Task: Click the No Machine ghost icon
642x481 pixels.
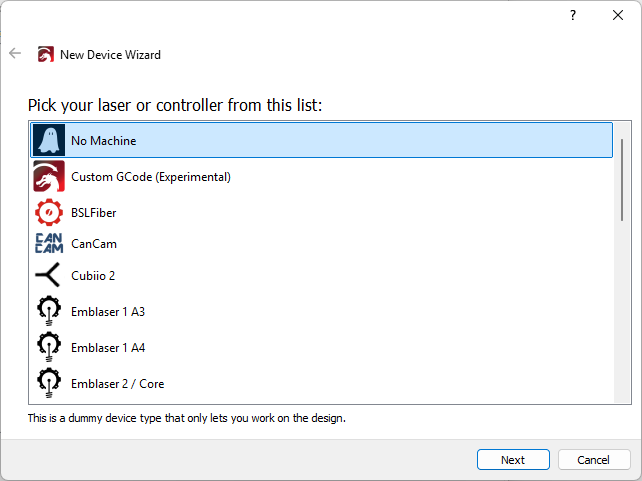Action: [x=48, y=140]
